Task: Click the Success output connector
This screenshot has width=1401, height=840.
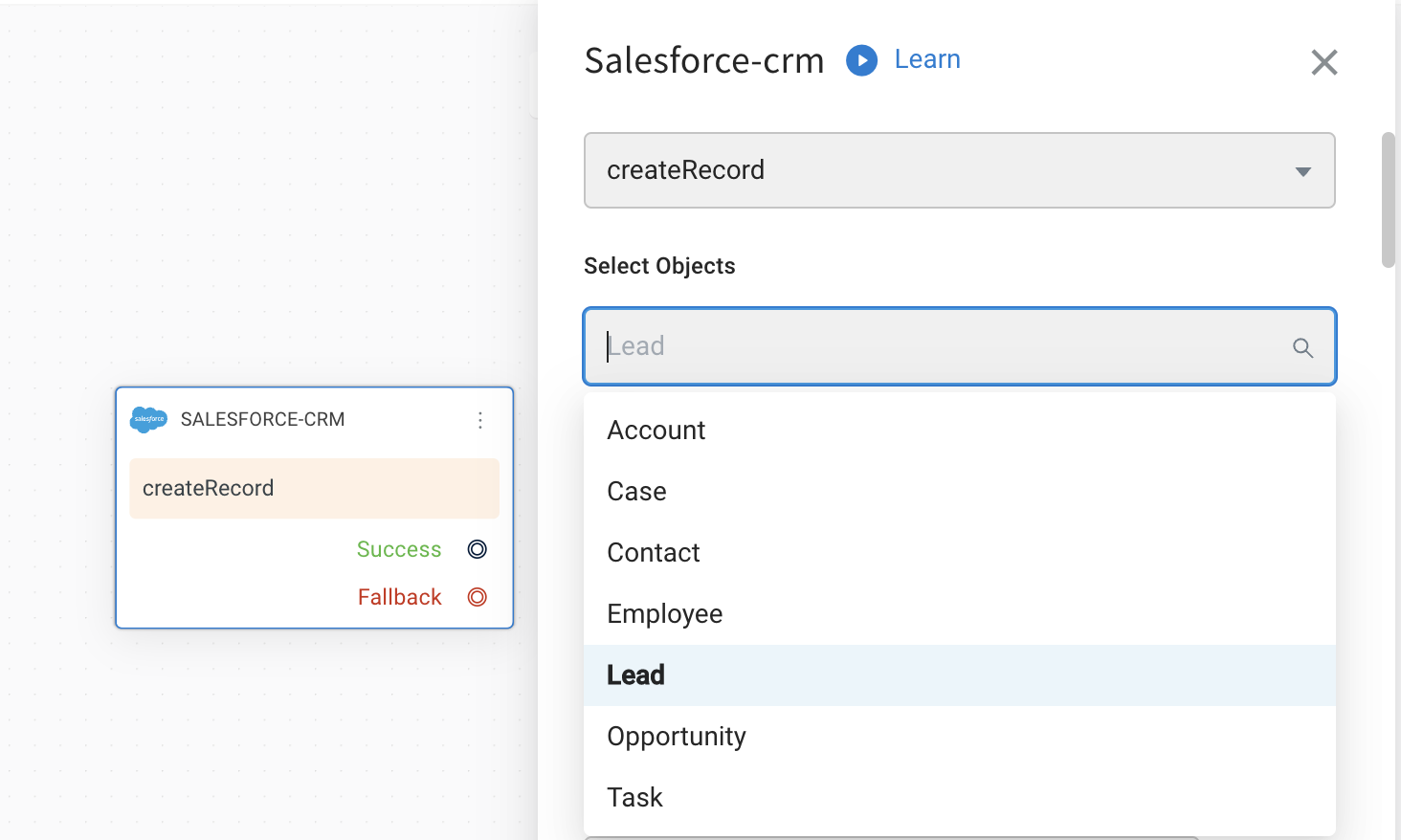Action: tap(478, 549)
